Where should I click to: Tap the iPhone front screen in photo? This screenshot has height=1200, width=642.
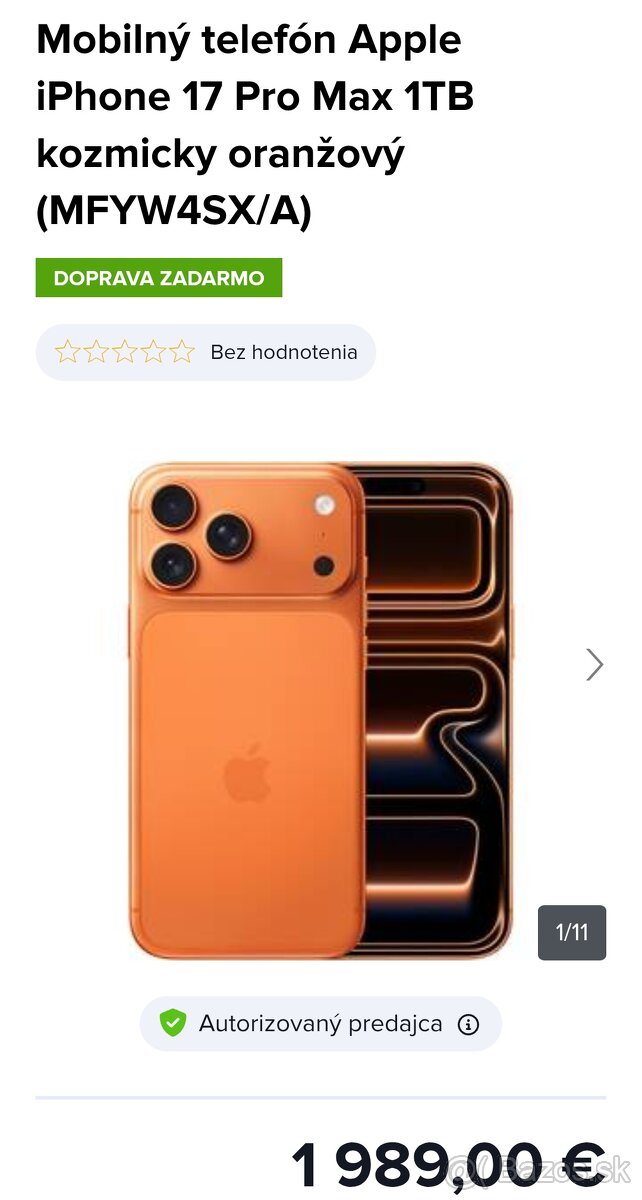pos(435,711)
